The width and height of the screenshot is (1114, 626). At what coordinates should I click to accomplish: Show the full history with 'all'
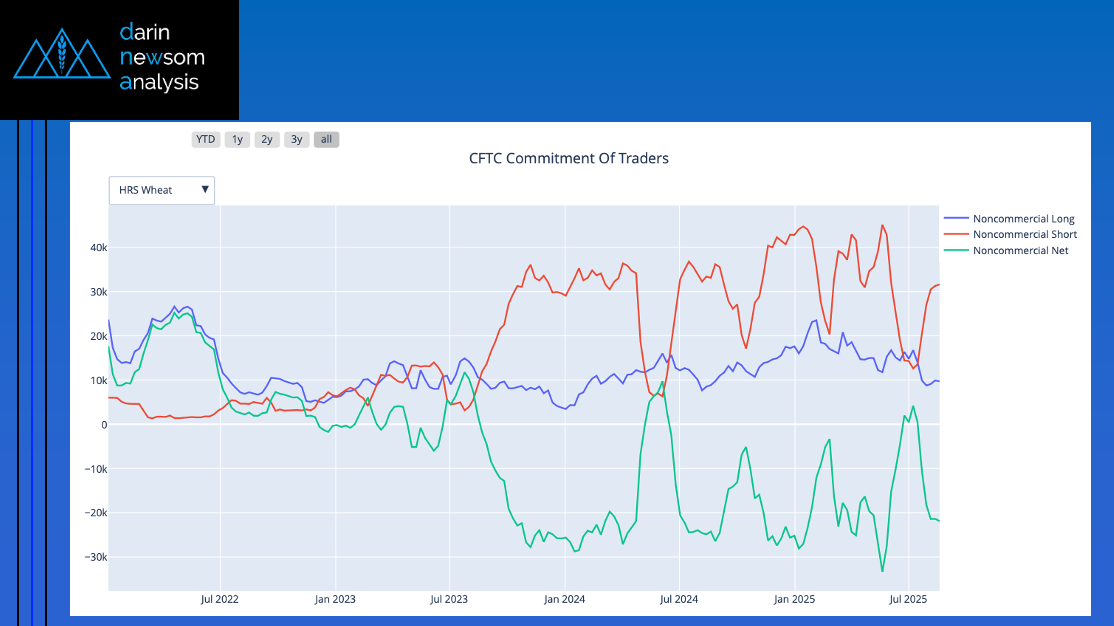pyautogui.click(x=326, y=140)
